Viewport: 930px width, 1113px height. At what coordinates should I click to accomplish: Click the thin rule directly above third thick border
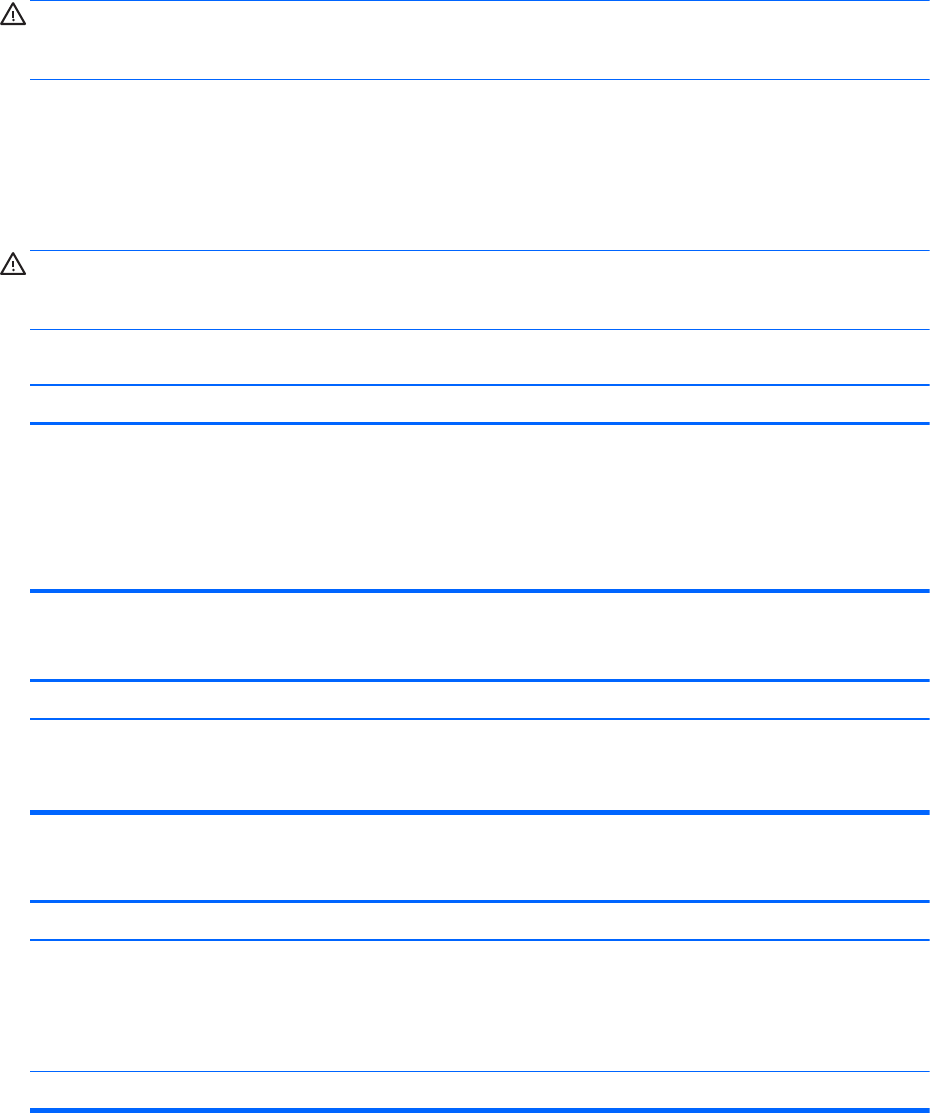click(x=479, y=719)
